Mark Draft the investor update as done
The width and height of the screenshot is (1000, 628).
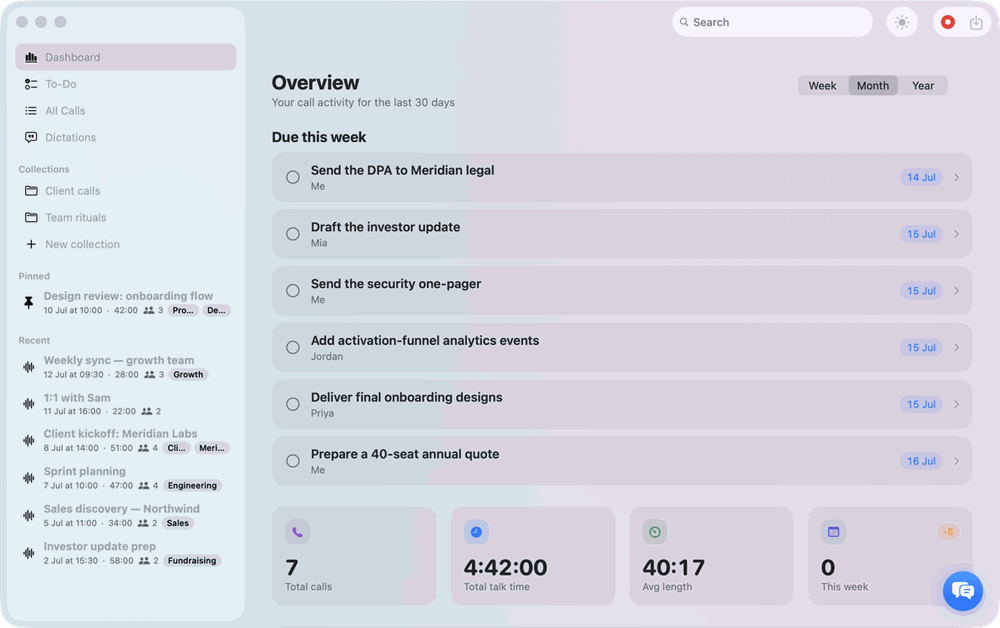[x=293, y=234]
